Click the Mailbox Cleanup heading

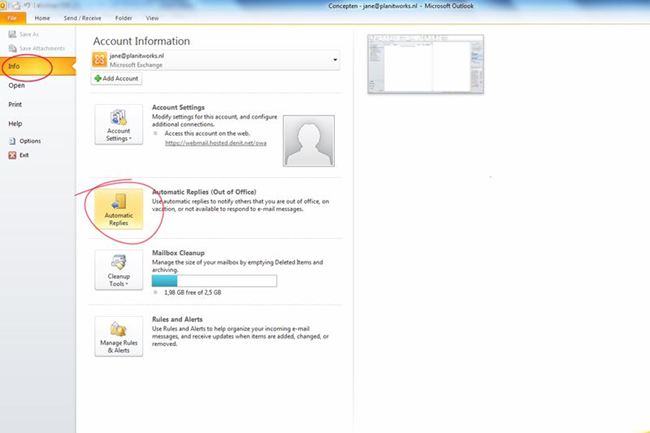point(178,253)
